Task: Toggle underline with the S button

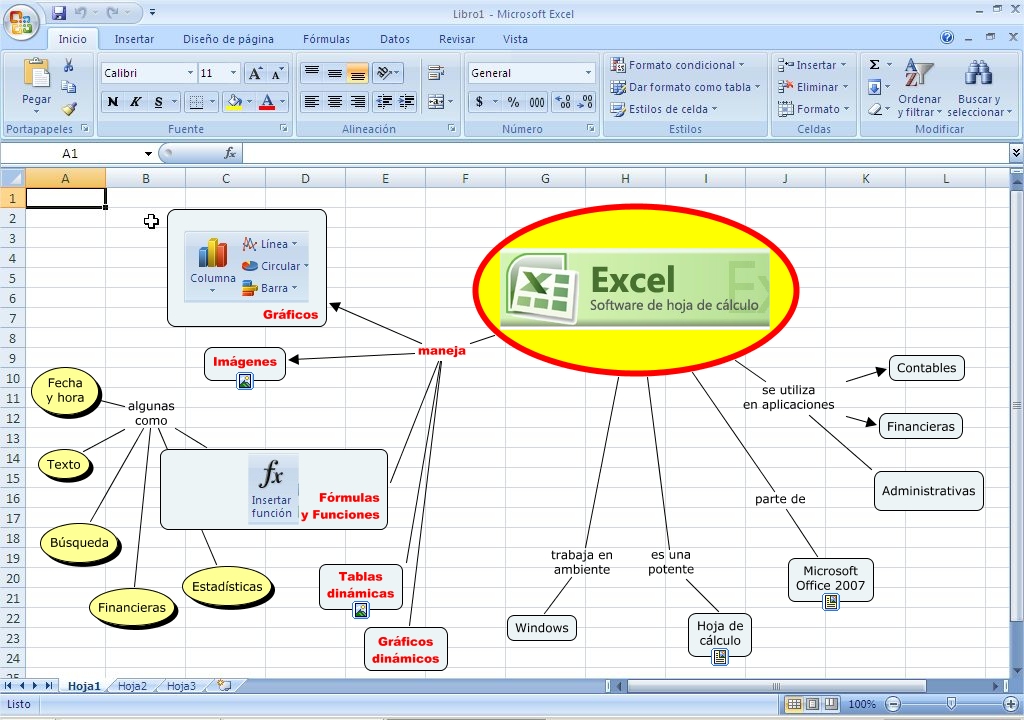Action: pos(158,102)
